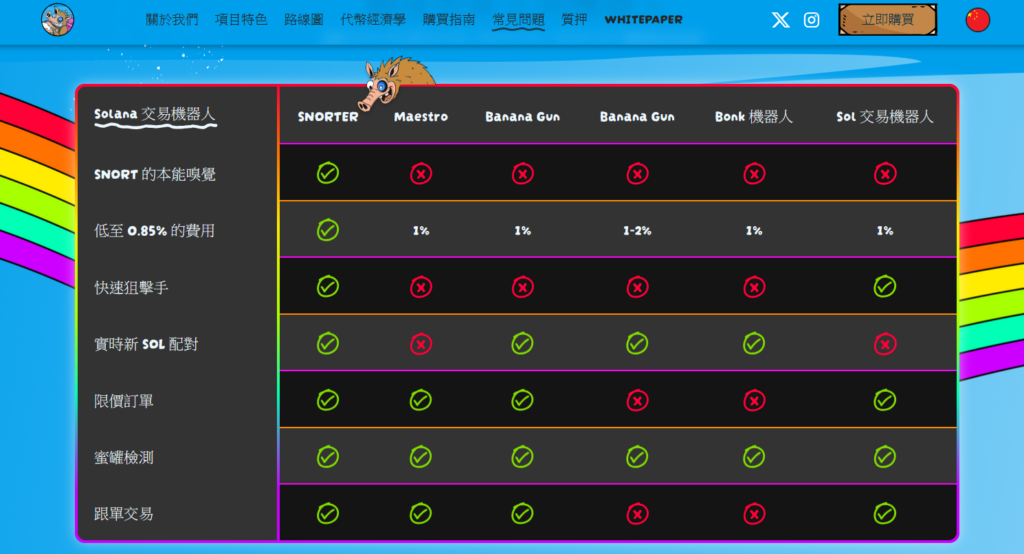The height and width of the screenshot is (554, 1024).
Task: Go to the 質押 staking link
Action: (574, 20)
